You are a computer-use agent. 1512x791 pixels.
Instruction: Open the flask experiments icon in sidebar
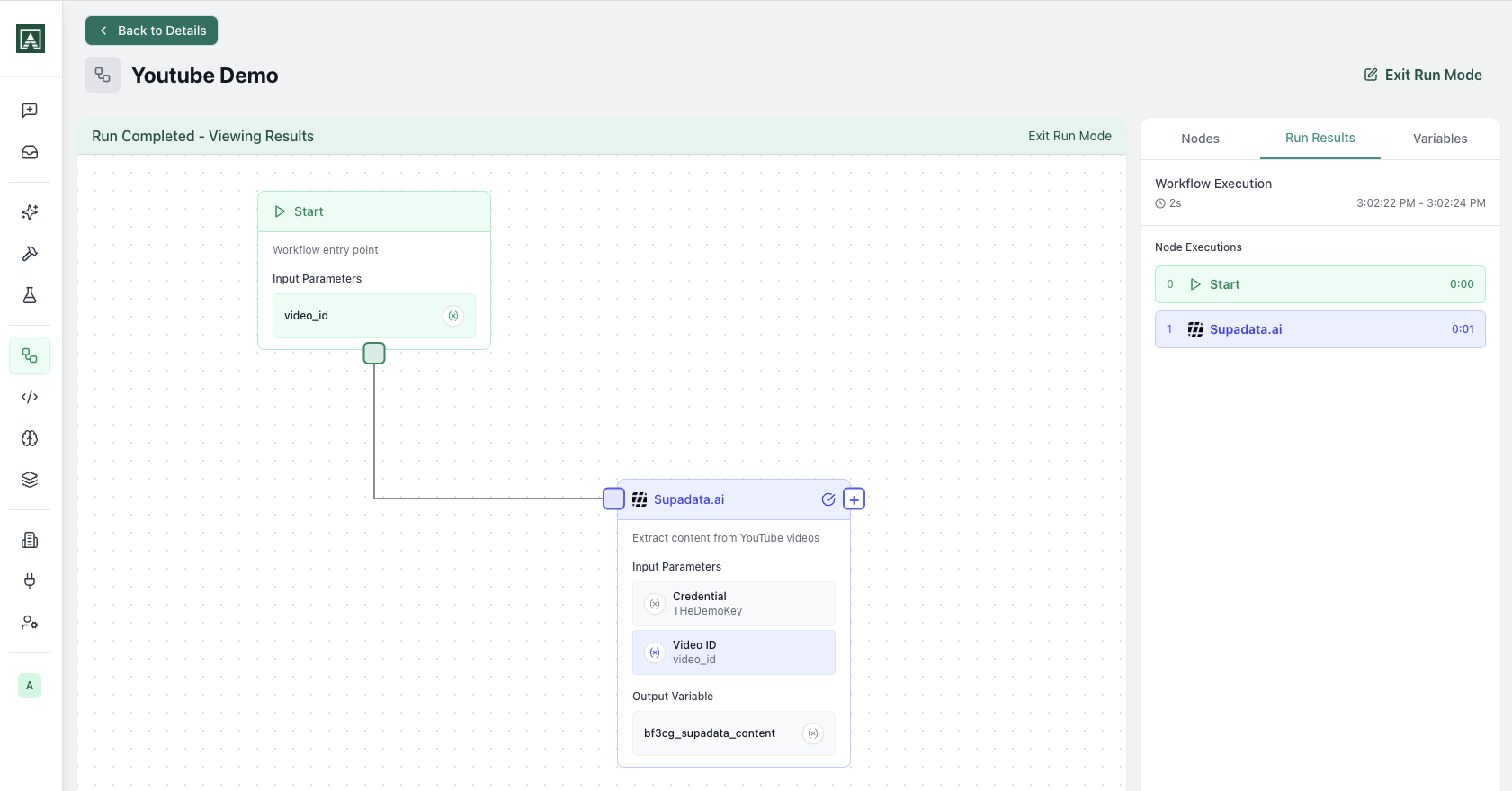30,295
